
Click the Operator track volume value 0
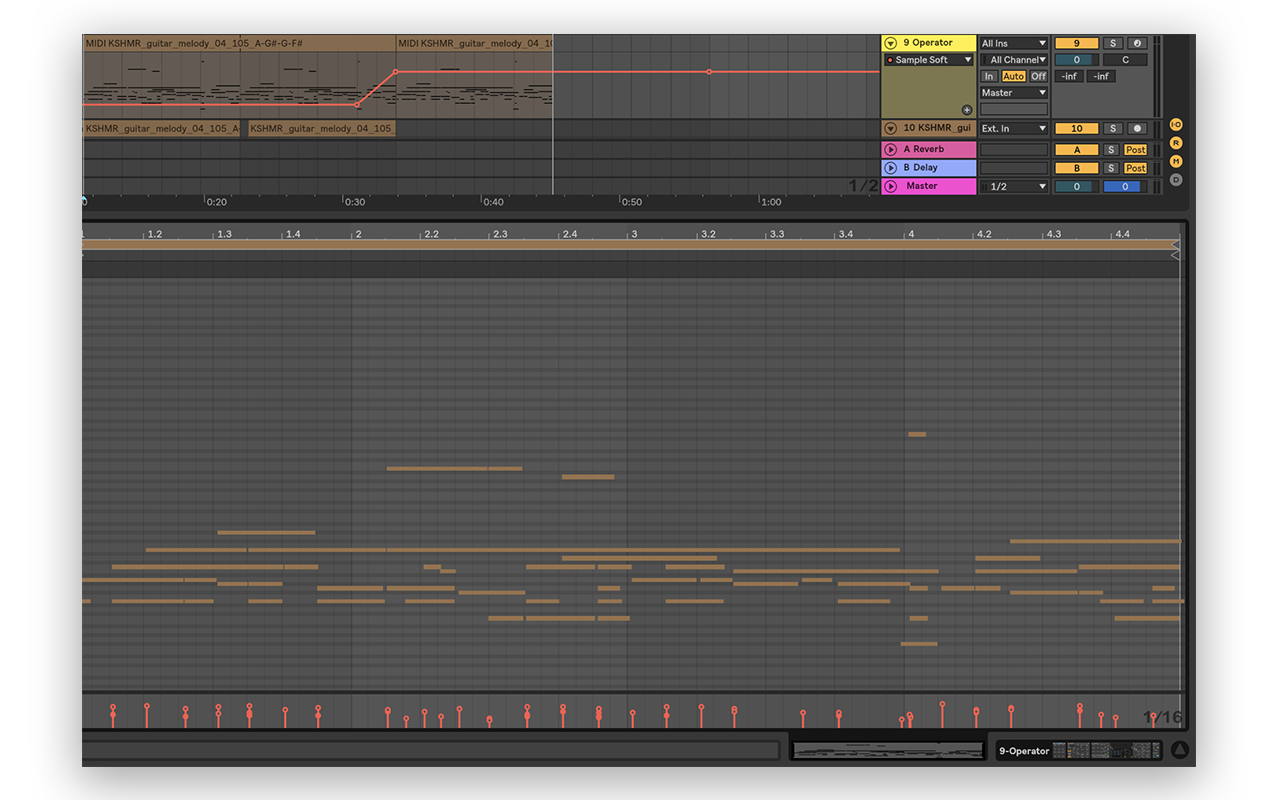tap(1076, 60)
